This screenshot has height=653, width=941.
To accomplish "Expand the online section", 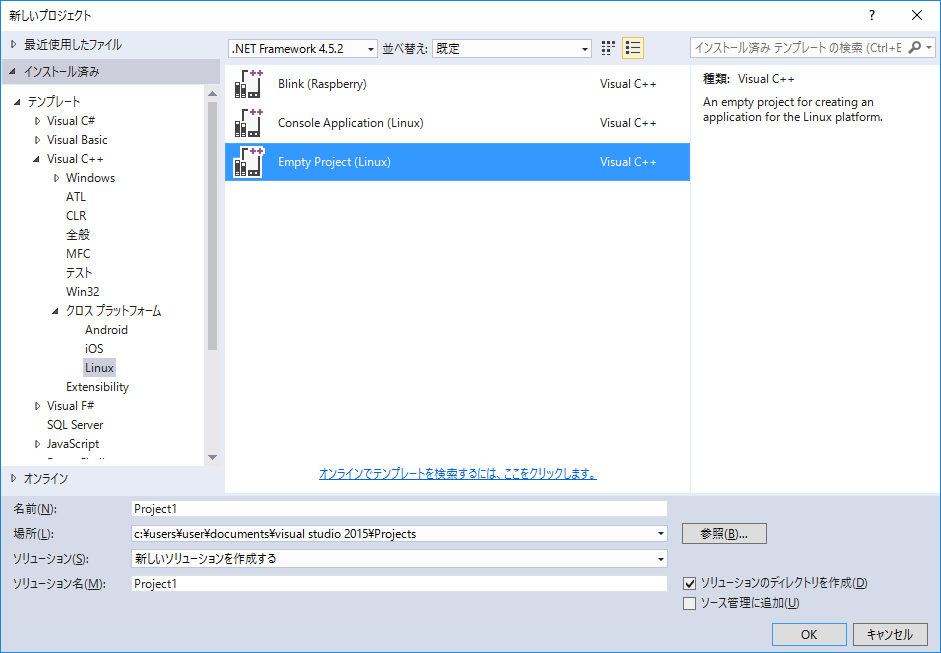I will point(14,478).
